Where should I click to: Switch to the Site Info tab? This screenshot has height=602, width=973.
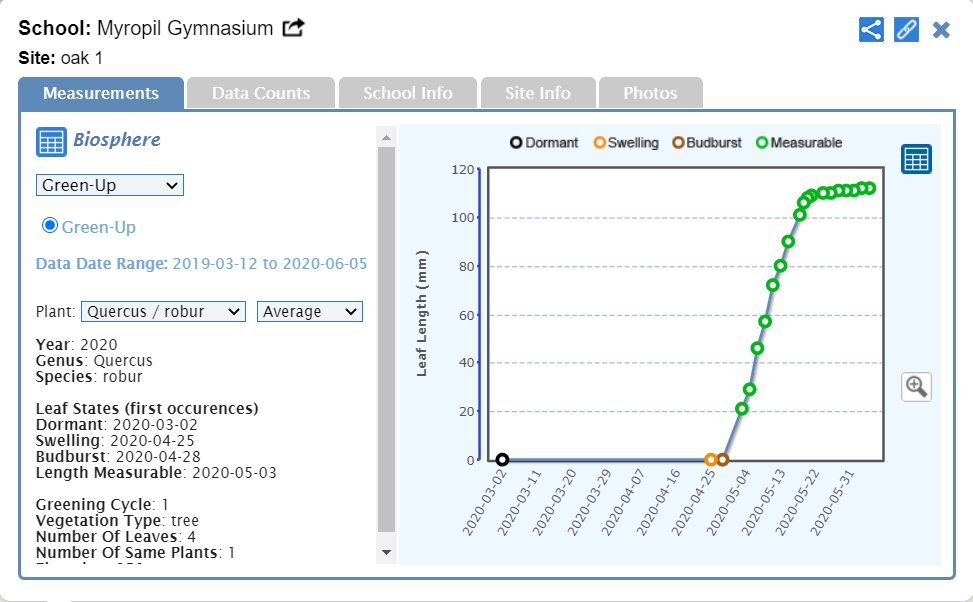(538, 93)
